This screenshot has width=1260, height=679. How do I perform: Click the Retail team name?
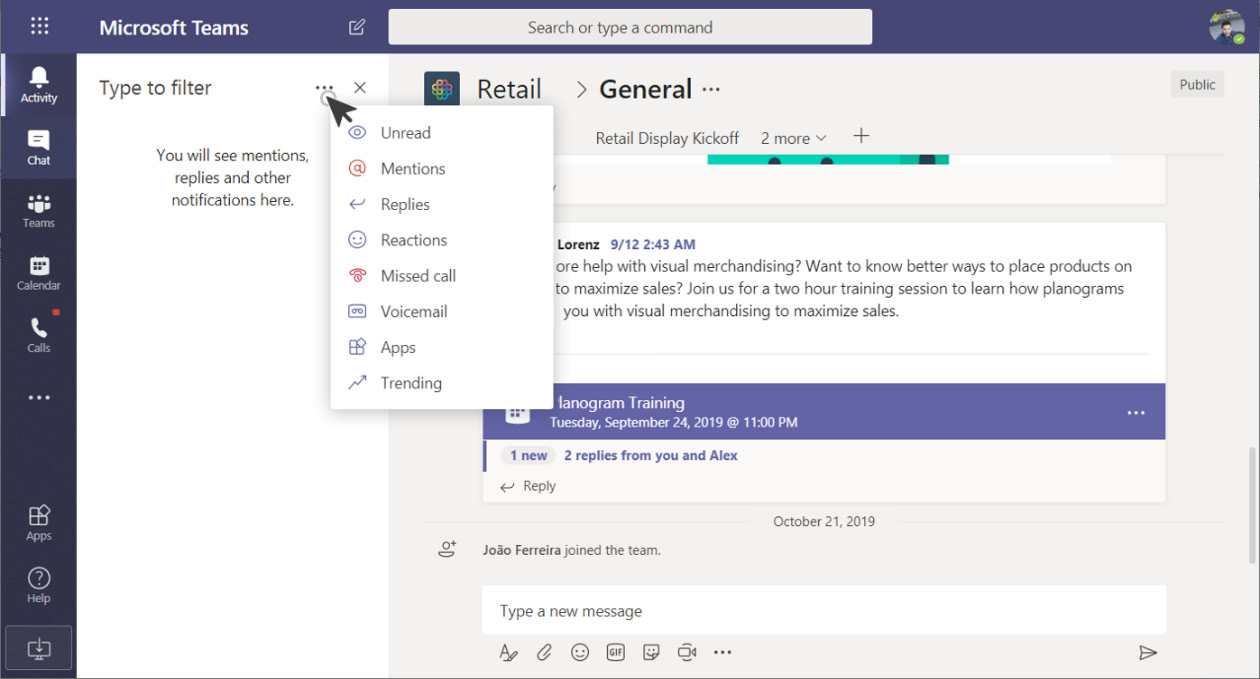coord(509,89)
